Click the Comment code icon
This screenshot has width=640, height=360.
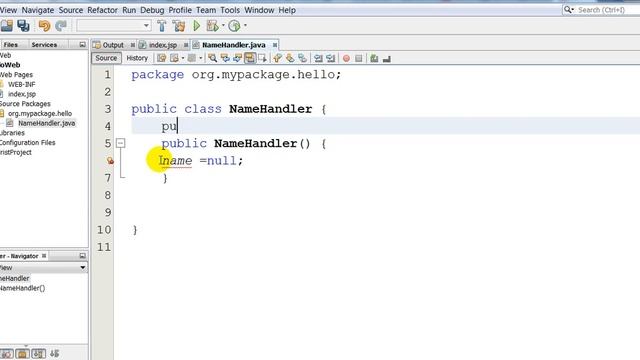tap(374, 58)
